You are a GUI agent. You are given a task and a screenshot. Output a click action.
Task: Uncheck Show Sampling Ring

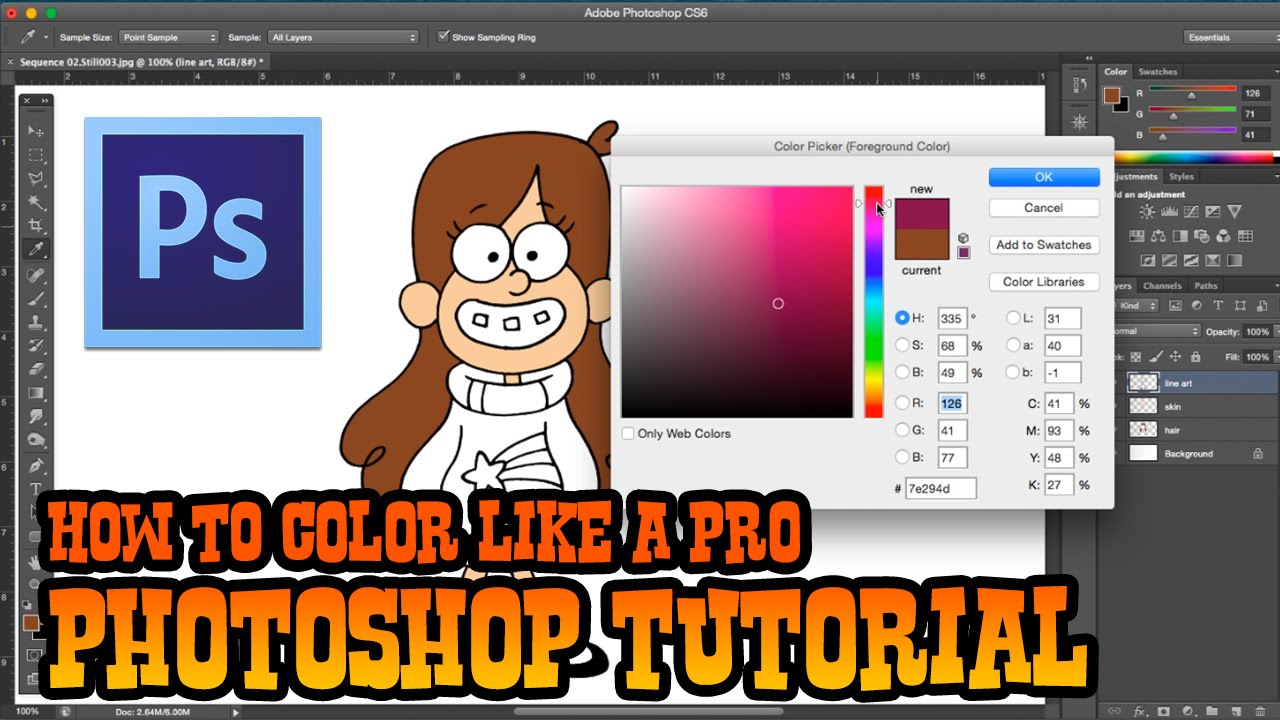tap(444, 37)
